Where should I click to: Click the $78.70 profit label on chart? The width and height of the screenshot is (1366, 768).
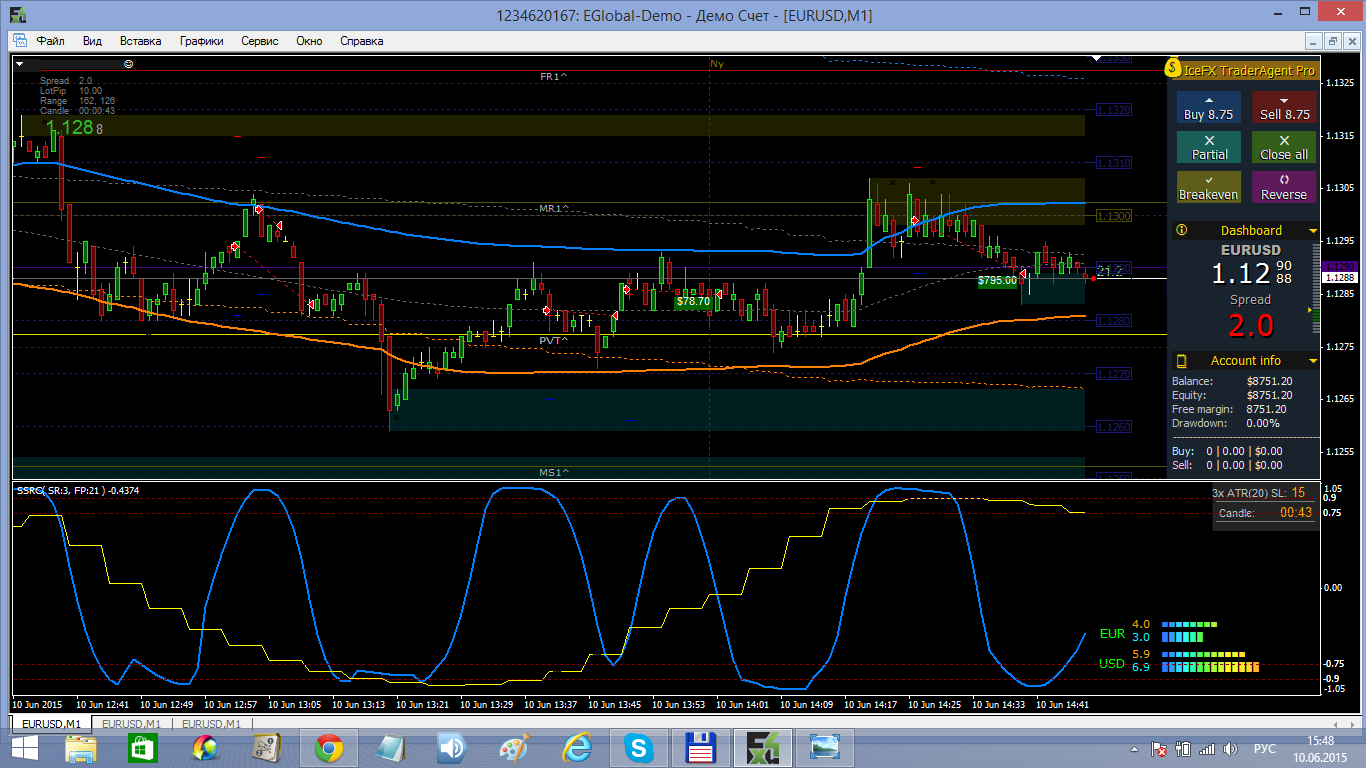693,301
